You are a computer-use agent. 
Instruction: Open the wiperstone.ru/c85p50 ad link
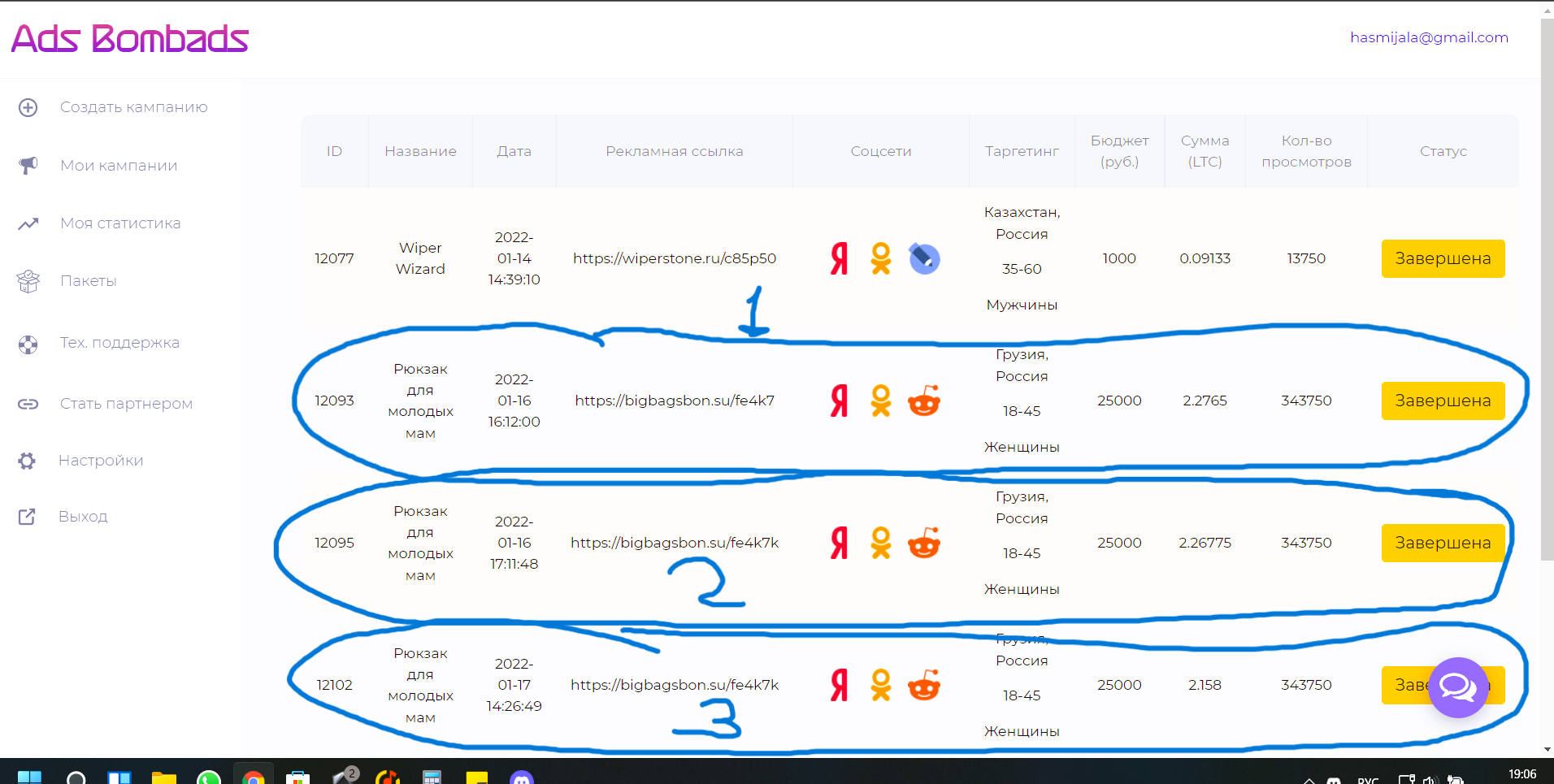pos(675,258)
